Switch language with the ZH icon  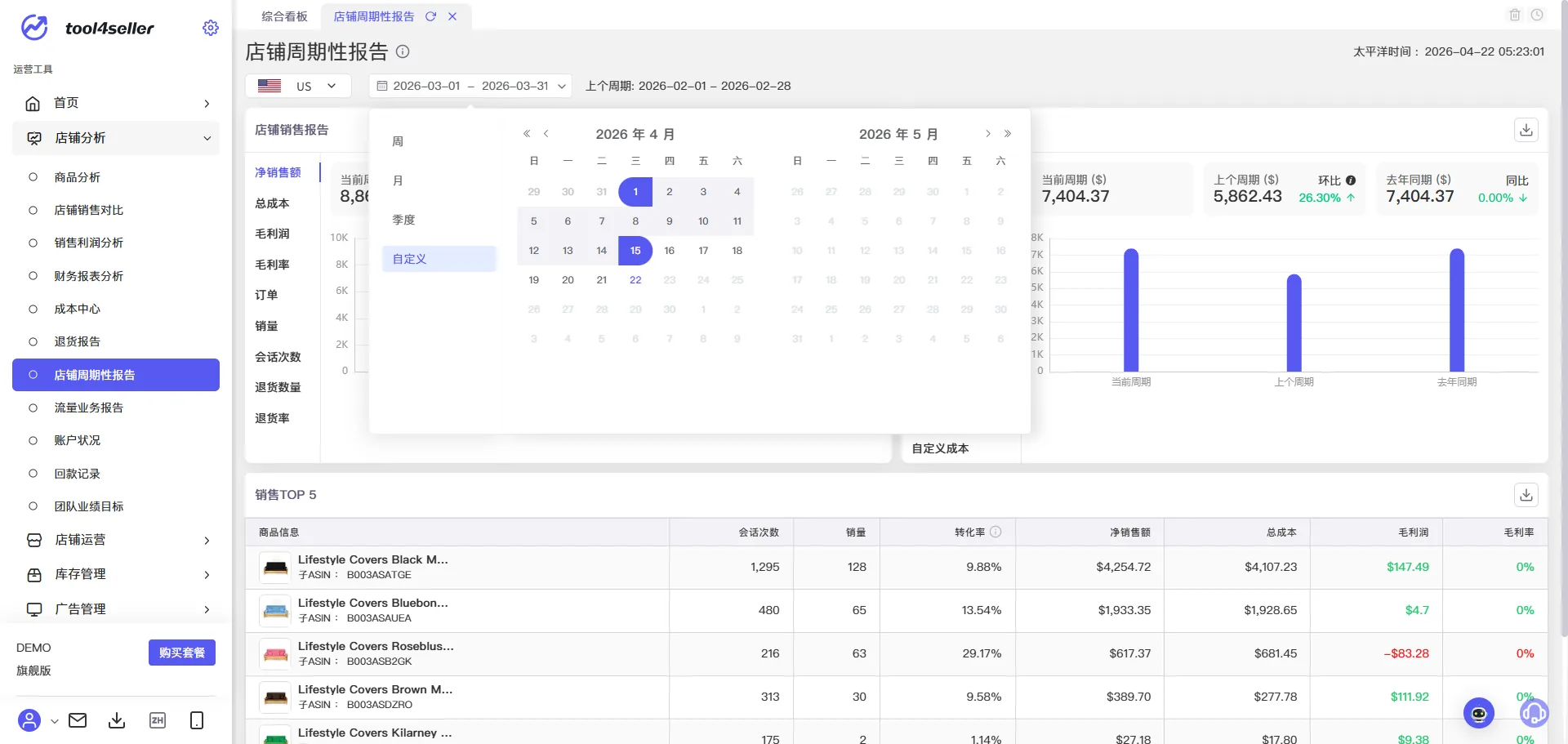point(158,720)
